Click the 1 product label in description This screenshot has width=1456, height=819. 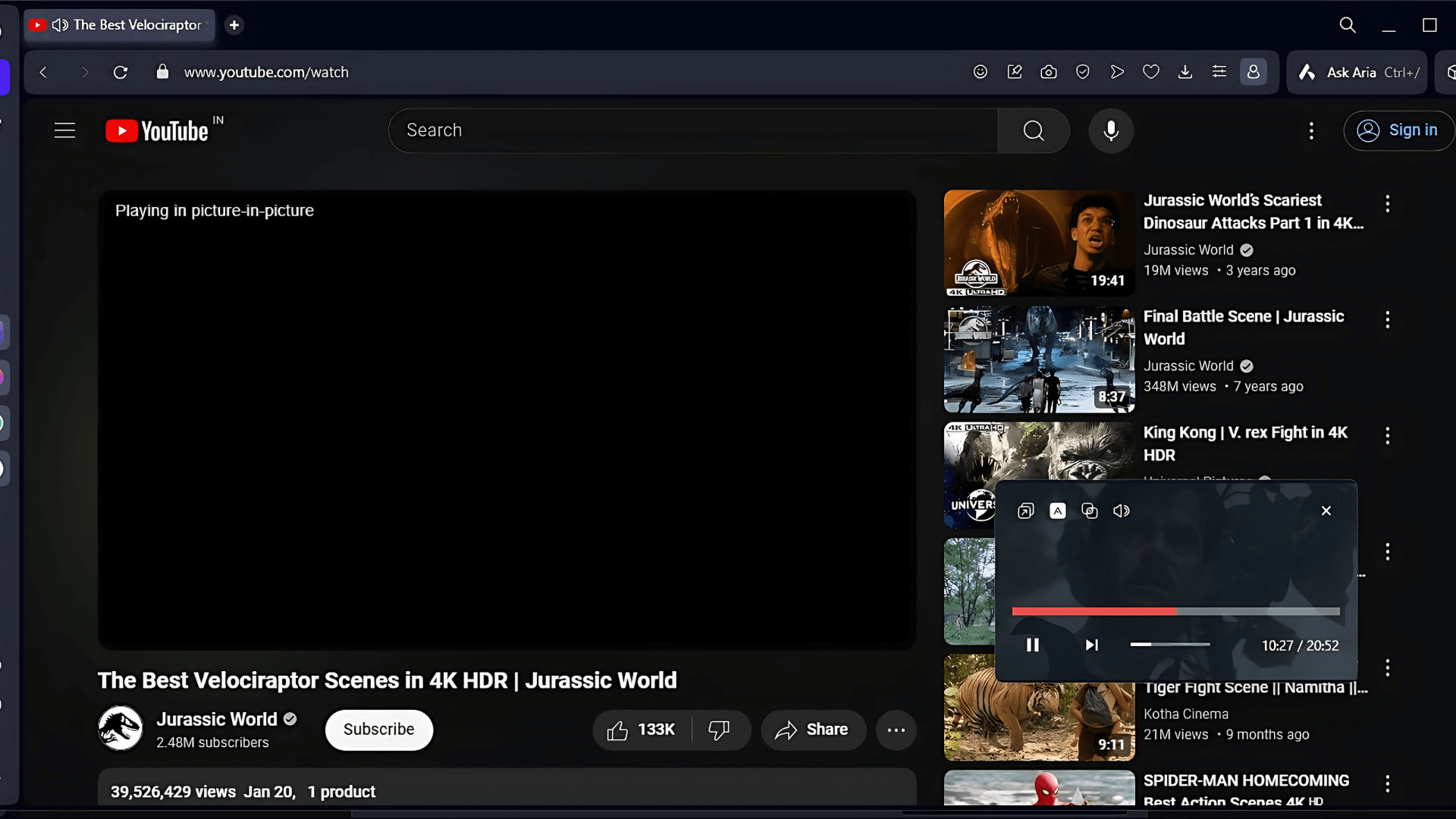(x=341, y=792)
